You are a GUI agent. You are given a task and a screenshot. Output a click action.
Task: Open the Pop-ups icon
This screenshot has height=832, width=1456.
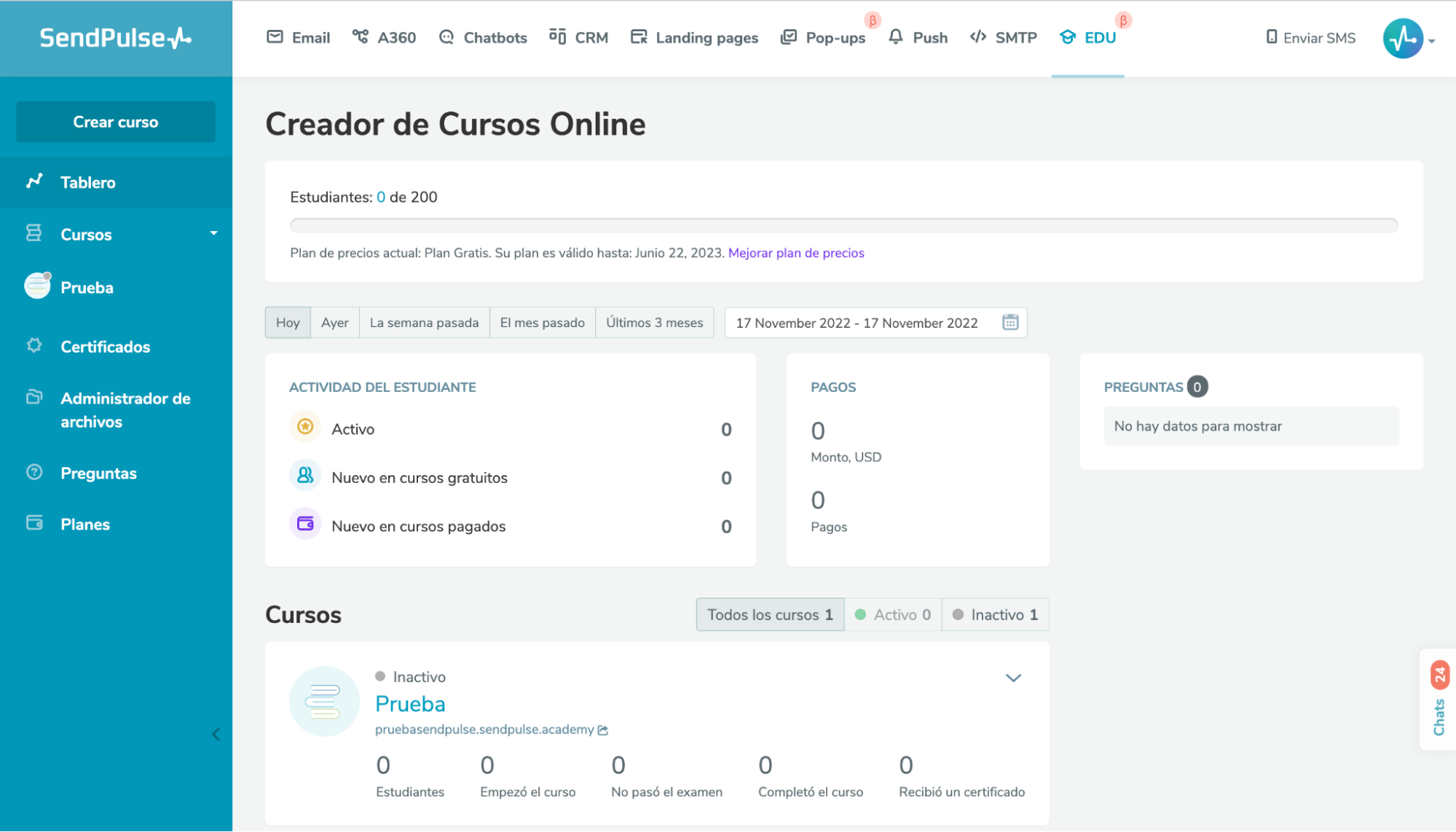pyautogui.click(x=788, y=37)
